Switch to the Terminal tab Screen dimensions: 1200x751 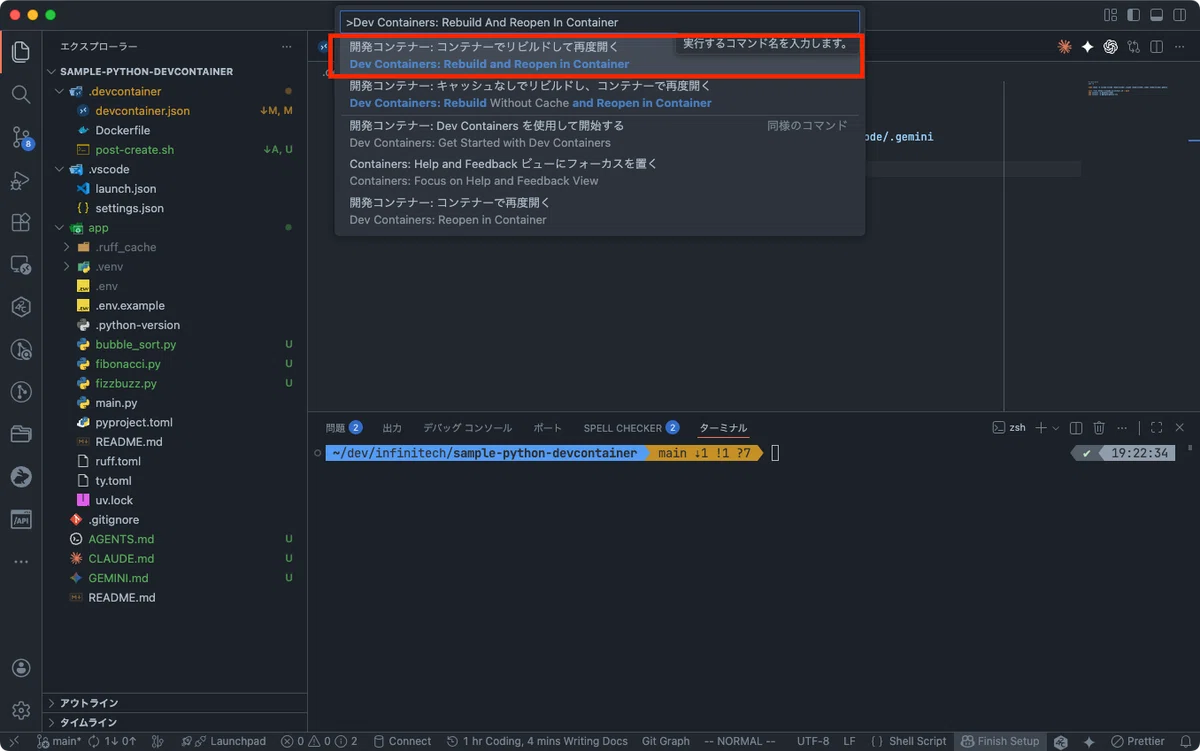pyautogui.click(x=723, y=428)
